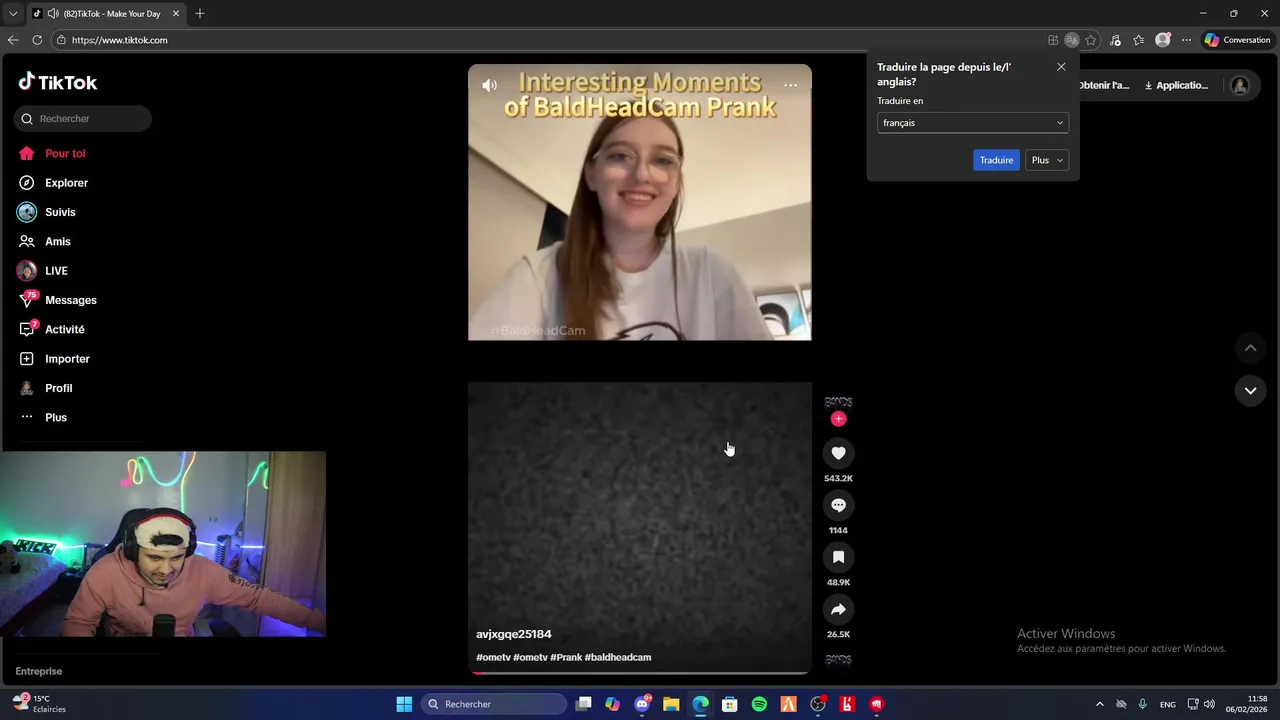Click the Entreprise footer link

point(39,671)
